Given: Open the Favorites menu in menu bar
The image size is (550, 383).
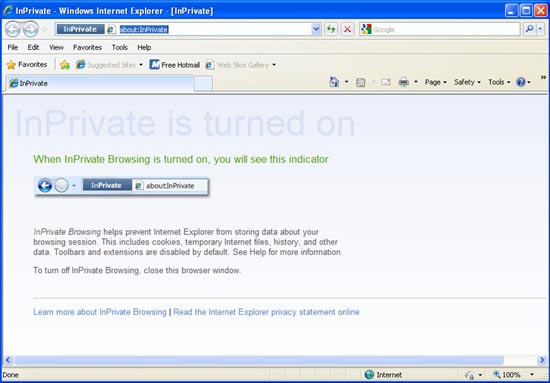Looking at the screenshot, I should pos(87,47).
